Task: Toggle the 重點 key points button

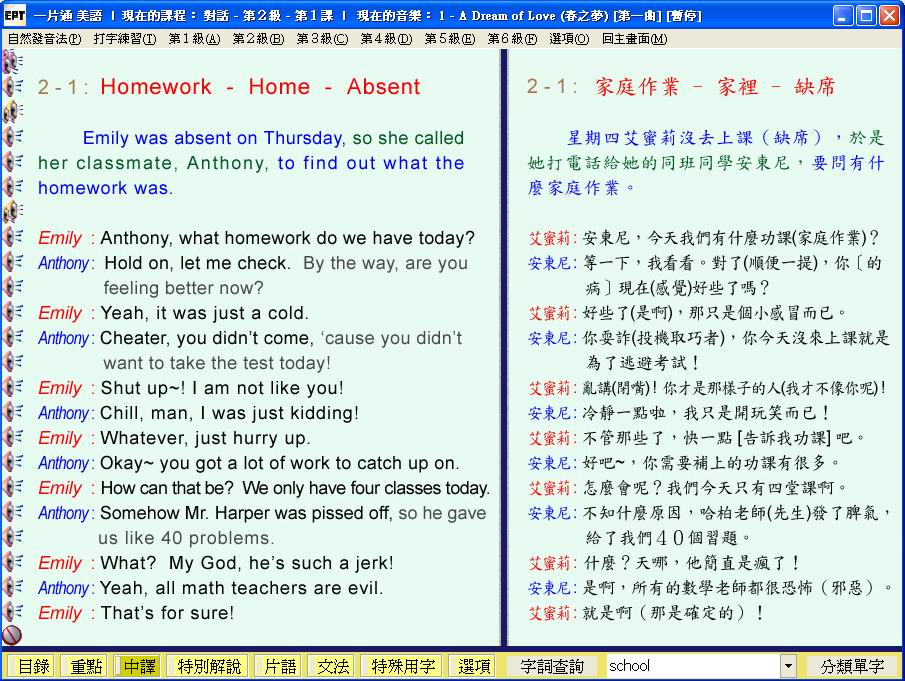Action: [x=85, y=666]
